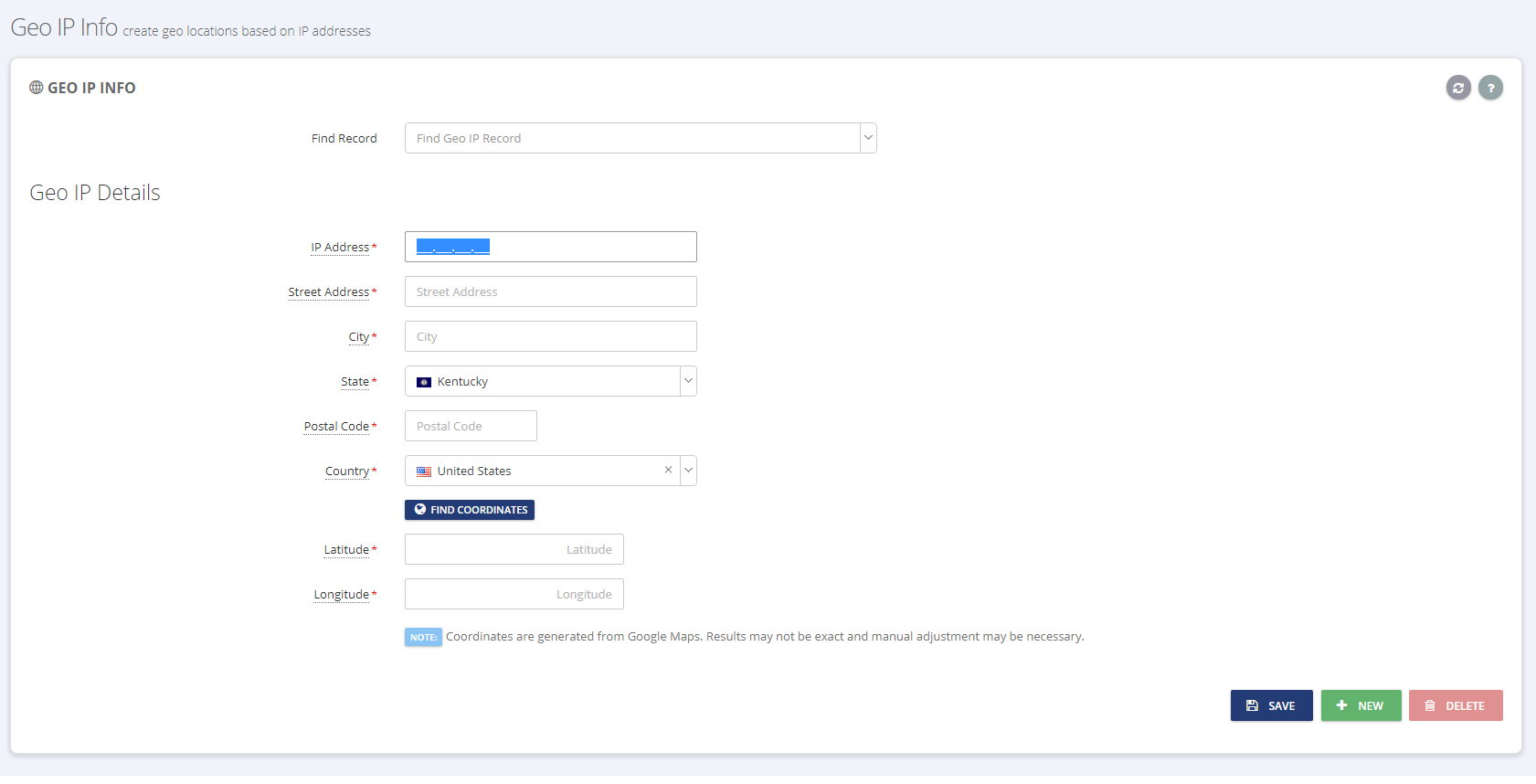The width and height of the screenshot is (1536, 784).
Task: Select the City text field
Action: pos(550,336)
